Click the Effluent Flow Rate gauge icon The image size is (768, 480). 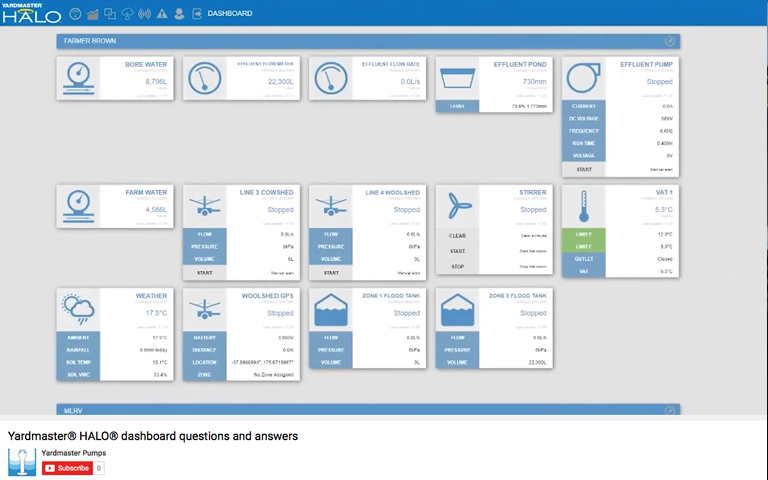tap(331, 78)
